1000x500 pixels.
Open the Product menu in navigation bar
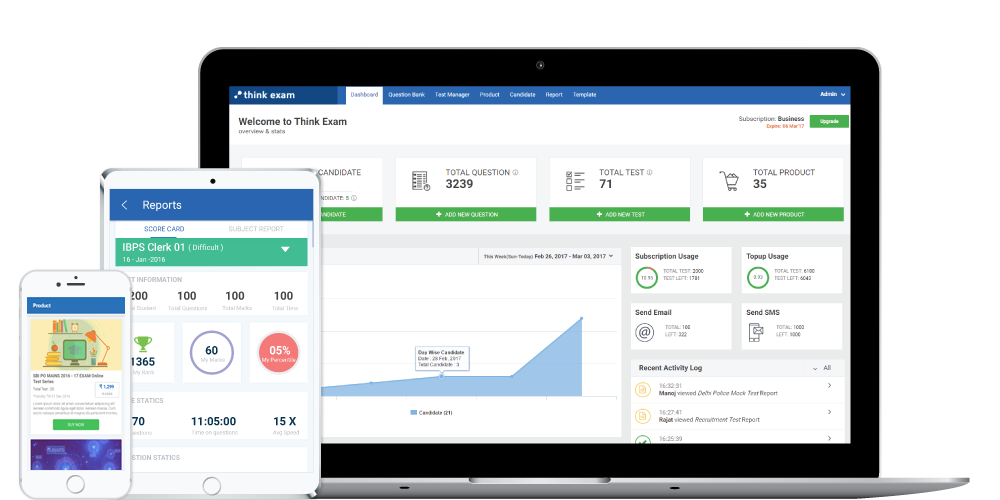[x=489, y=95]
